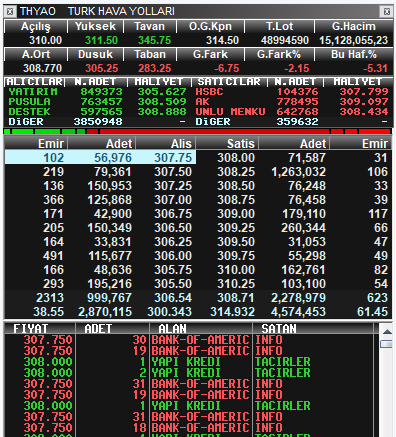The width and height of the screenshot is (396, 437).
Task: Select the buyers DiGER total 3850948
Action: pyautogui.click(x=98, y=122)
